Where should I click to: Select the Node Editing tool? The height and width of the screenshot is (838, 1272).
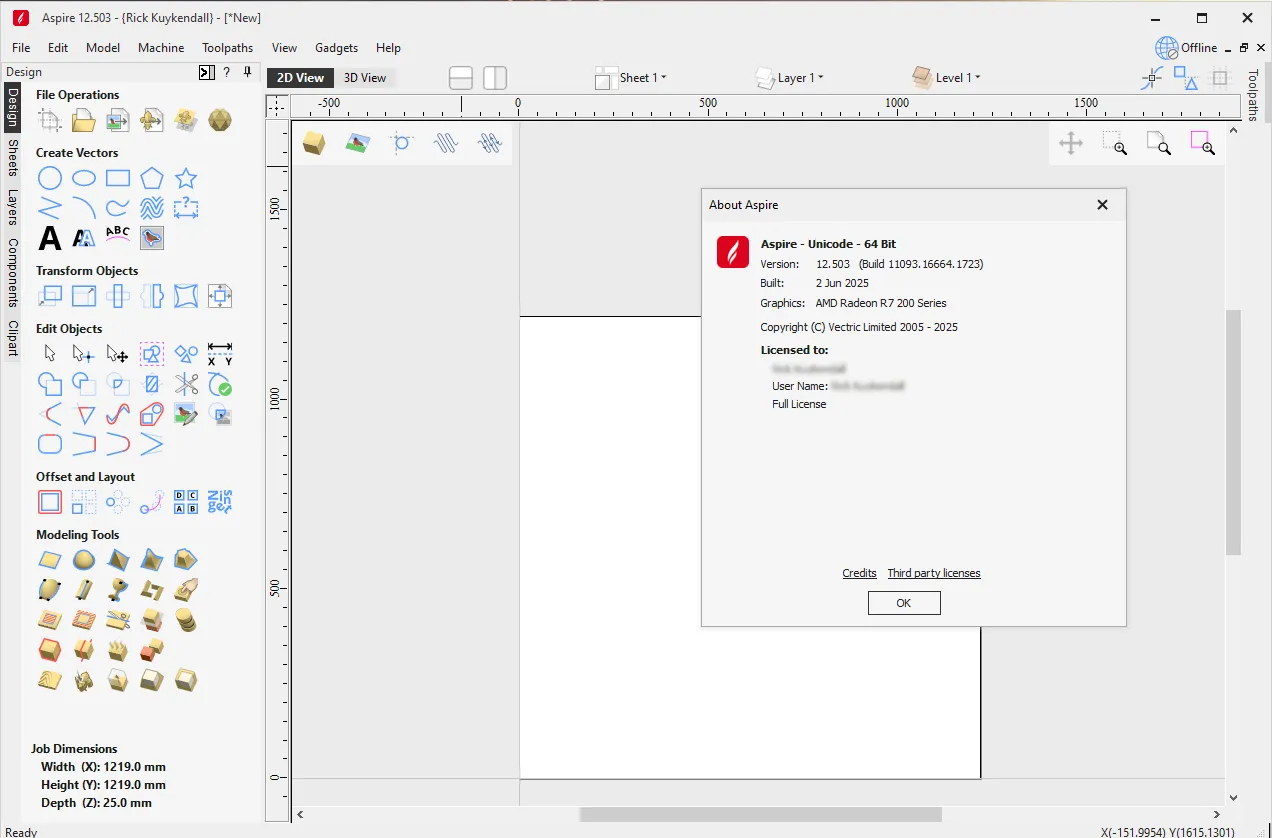pos(84,354)
